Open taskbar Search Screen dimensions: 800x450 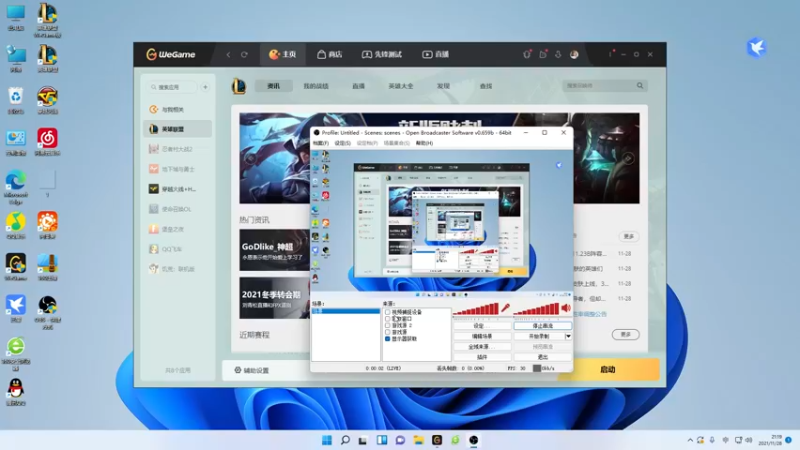[345, 440]
